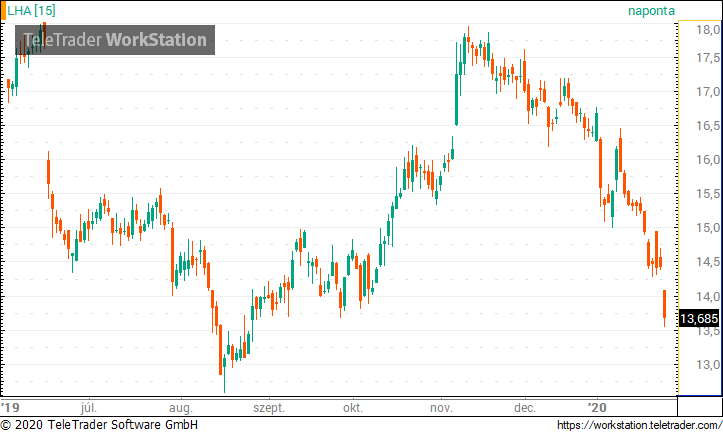Viewport: 723px width, 434px height.
Task: Click the szept. month marker
Action: tap(269, 408)
